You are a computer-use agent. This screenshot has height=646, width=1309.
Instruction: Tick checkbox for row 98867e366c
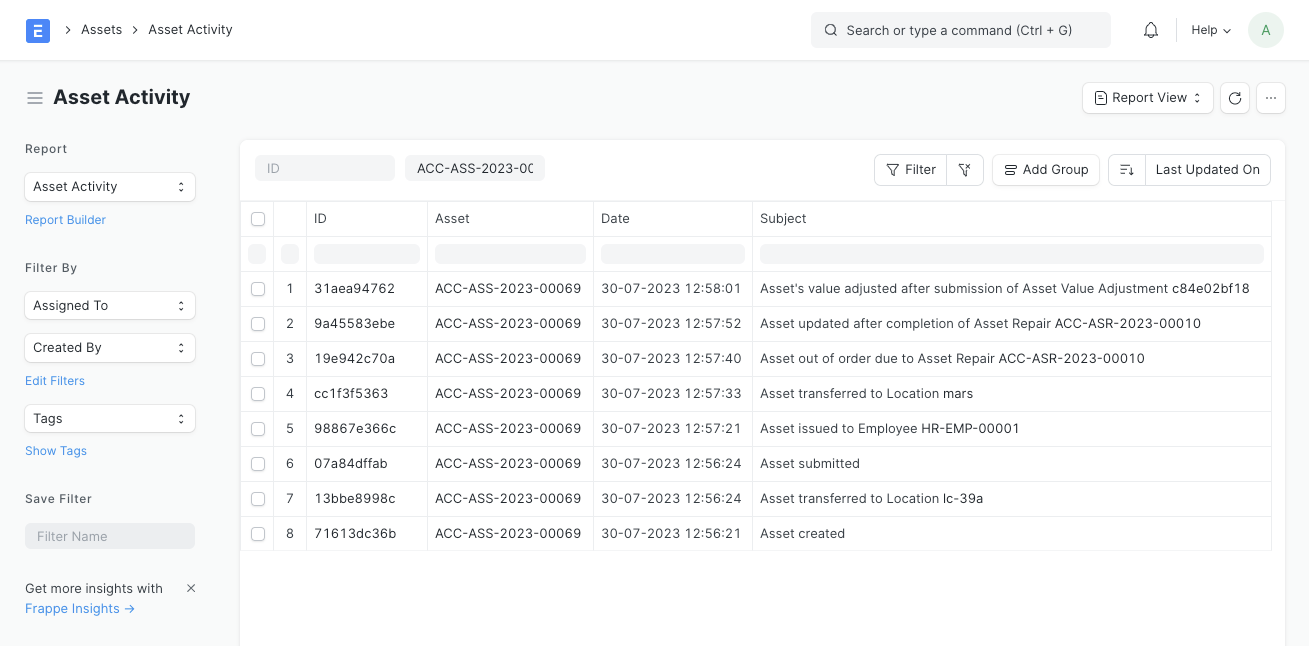click(258, 429)
